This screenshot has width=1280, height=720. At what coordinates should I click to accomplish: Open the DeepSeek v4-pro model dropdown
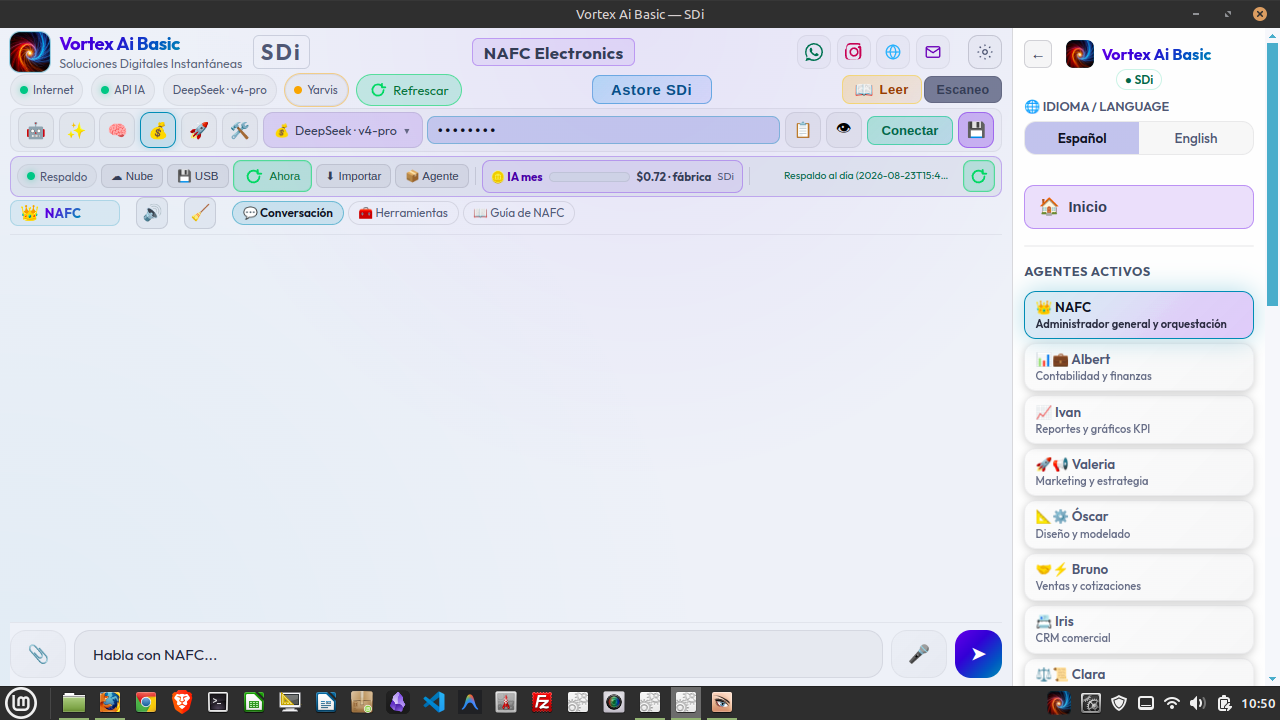click(x=343, y=130)
